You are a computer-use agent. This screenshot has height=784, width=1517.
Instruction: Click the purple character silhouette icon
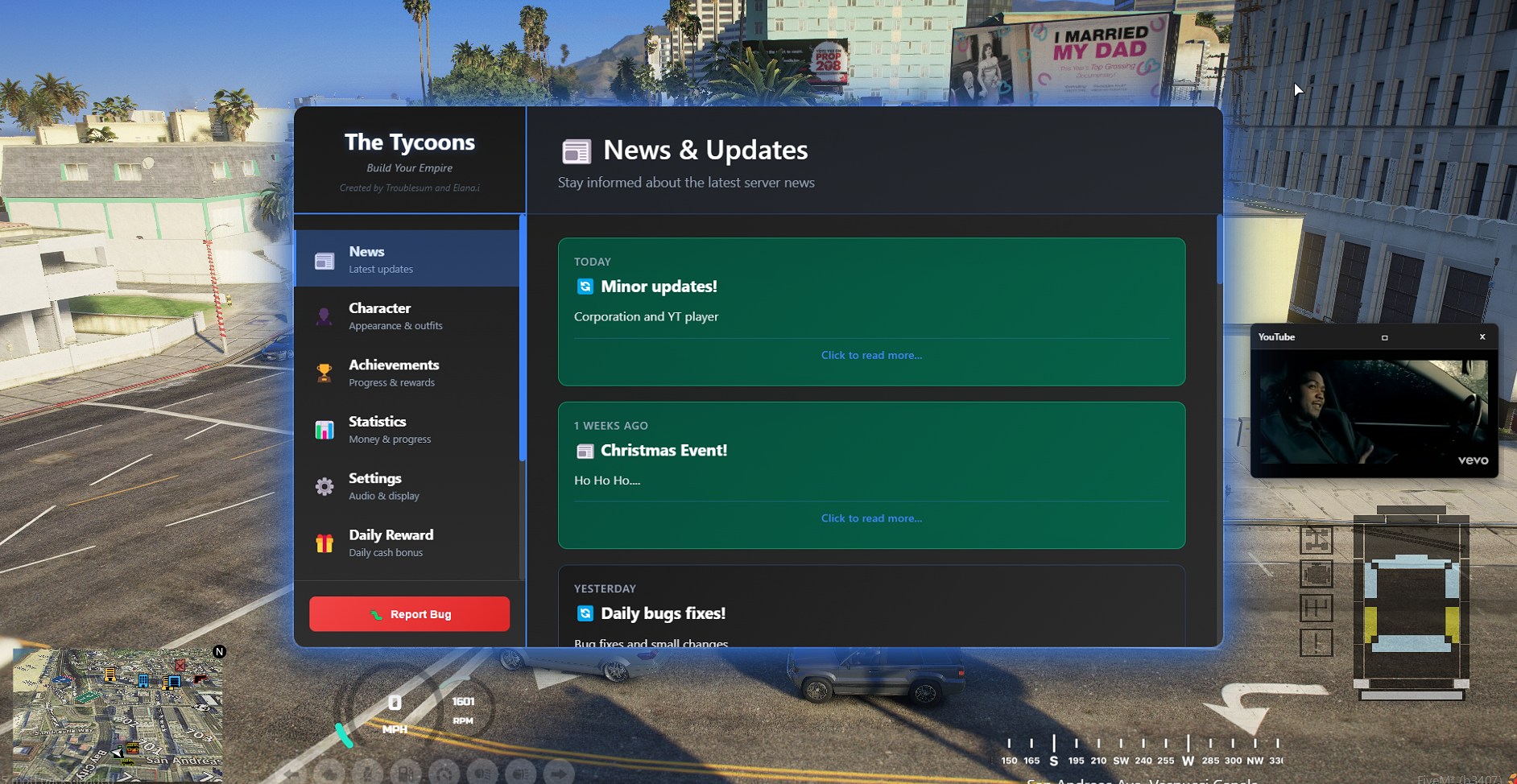324,317
